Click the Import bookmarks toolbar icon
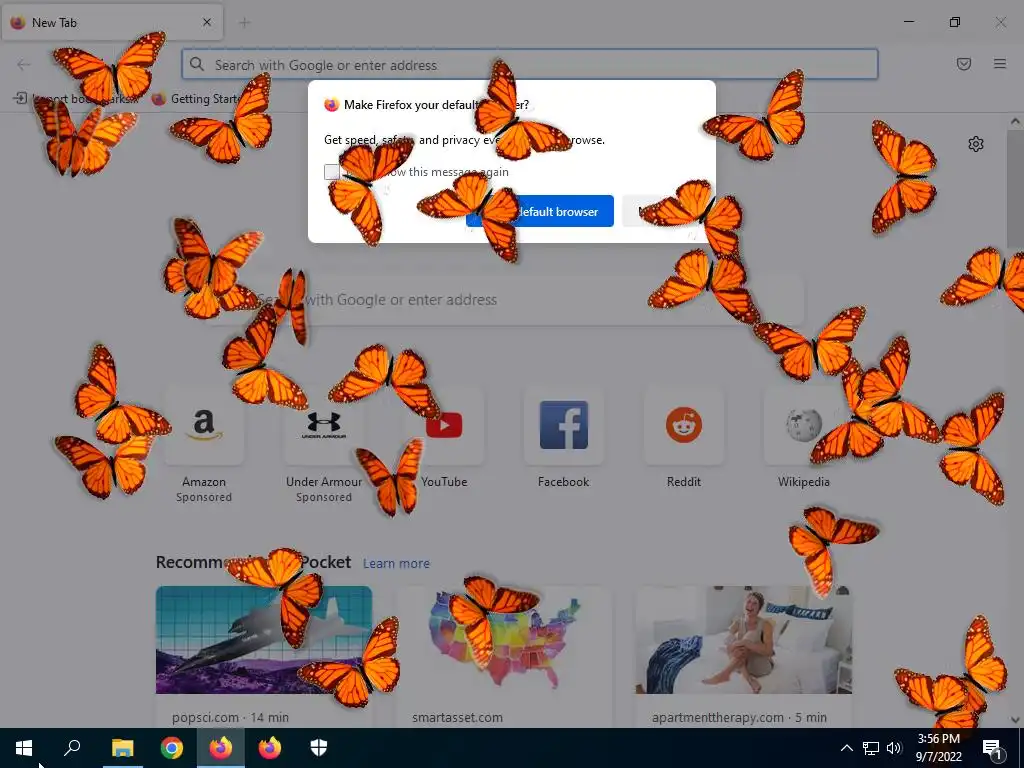 [x=20, y=99]
